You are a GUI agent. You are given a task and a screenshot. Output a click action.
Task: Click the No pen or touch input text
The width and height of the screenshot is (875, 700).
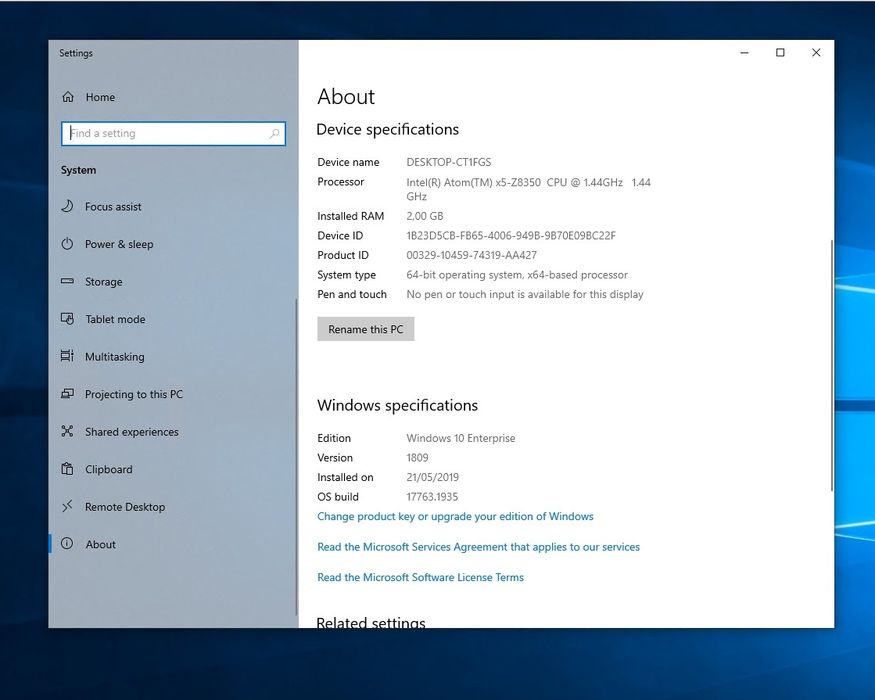(525, 294)
